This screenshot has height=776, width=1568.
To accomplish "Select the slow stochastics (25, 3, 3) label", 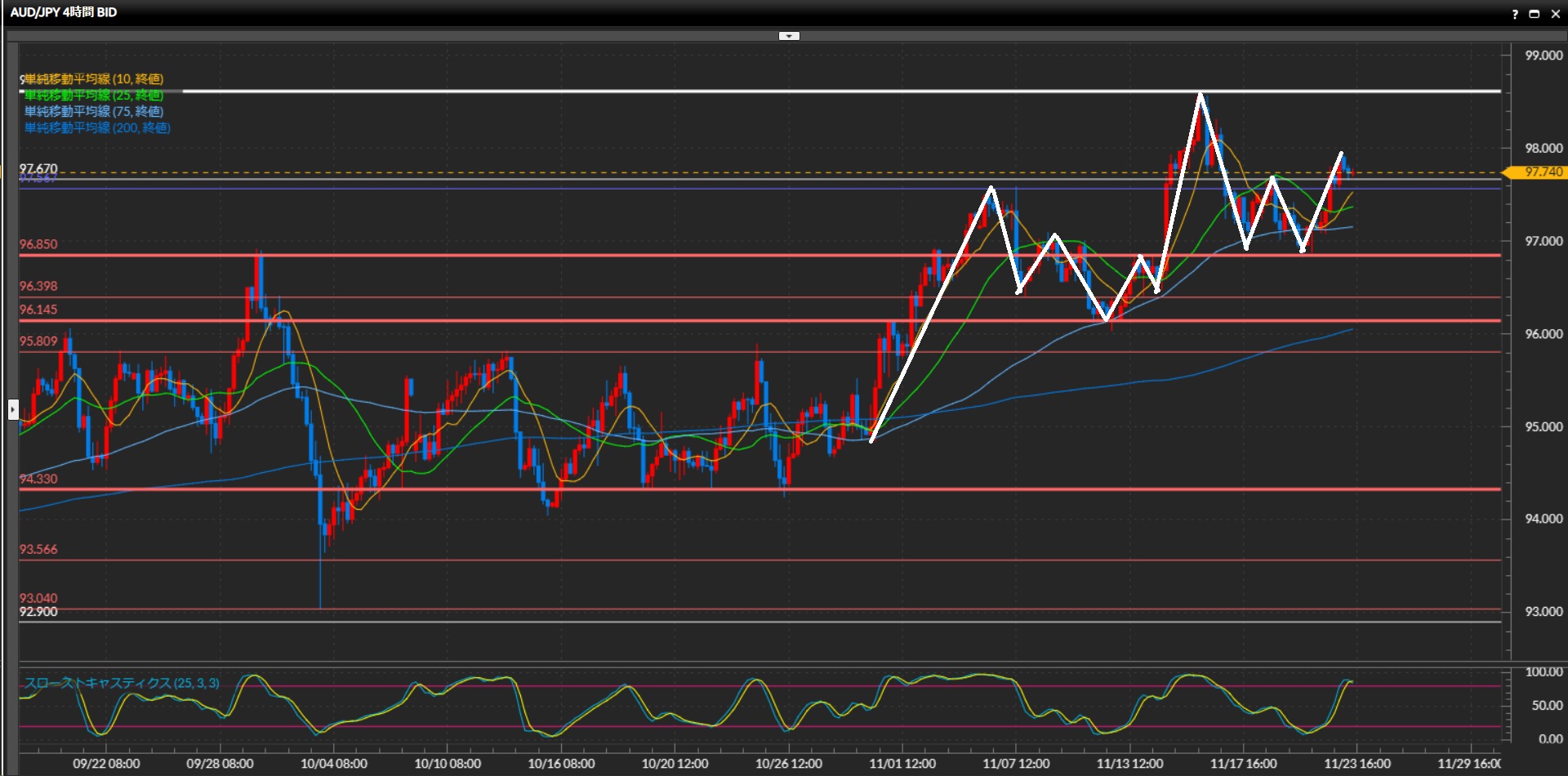I will click(x=122, y=683).
